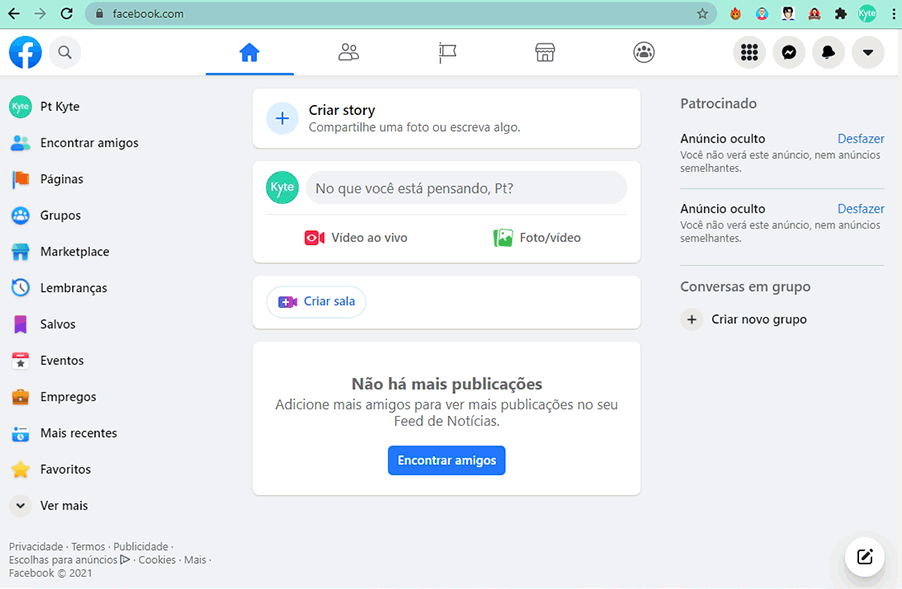
Task: Open new message compose icon
Action: 865,557
